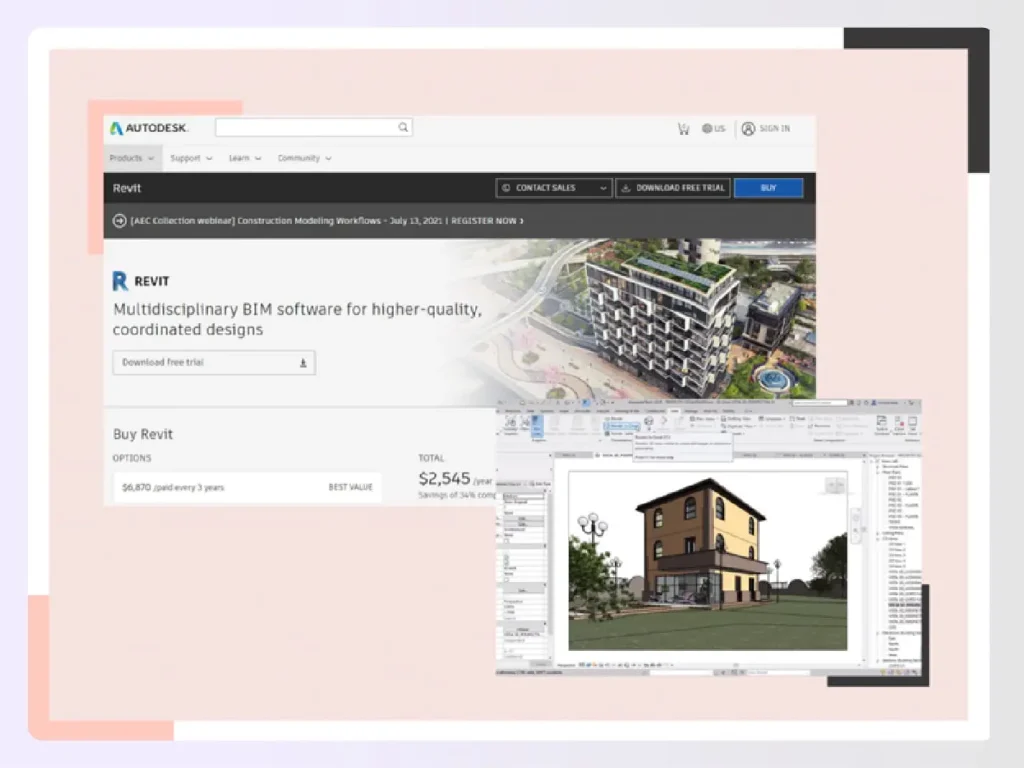Click the search magnifier icon in the search bar
The width and height of the screenshot is (1024, 768).
tap(403, 127)
